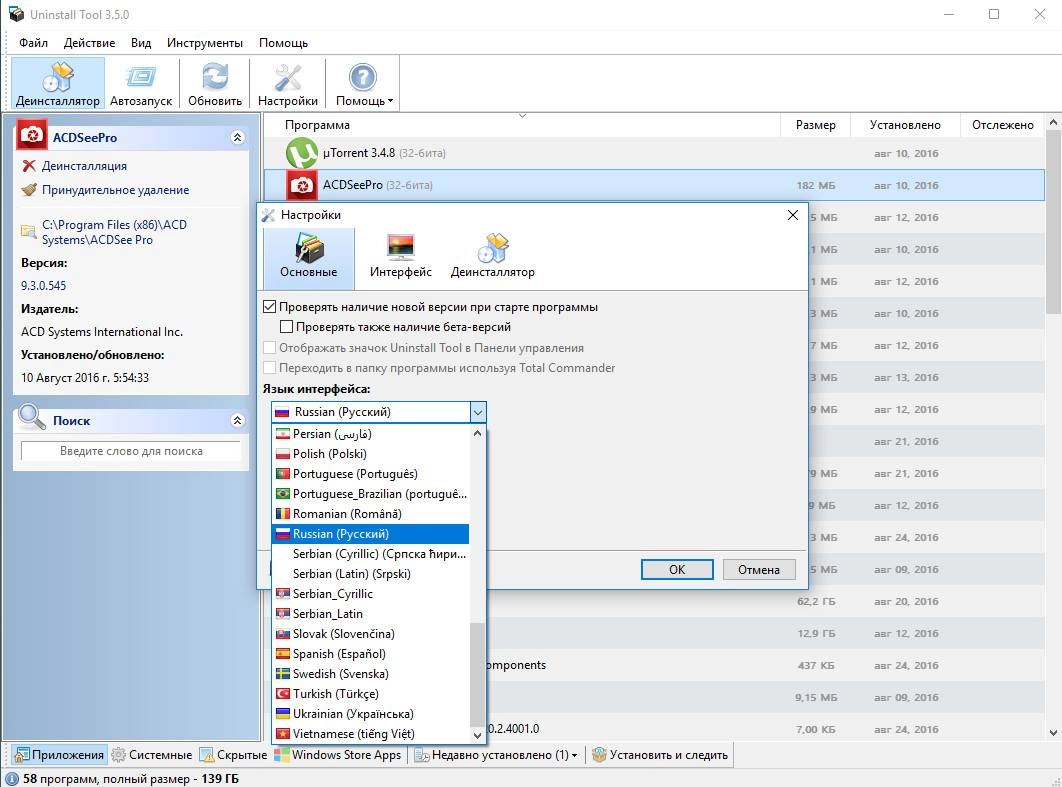Viewport: 1062px width, 787px height.
Task: Choose Serbian_Latin language entry
Action: (370, 614)
